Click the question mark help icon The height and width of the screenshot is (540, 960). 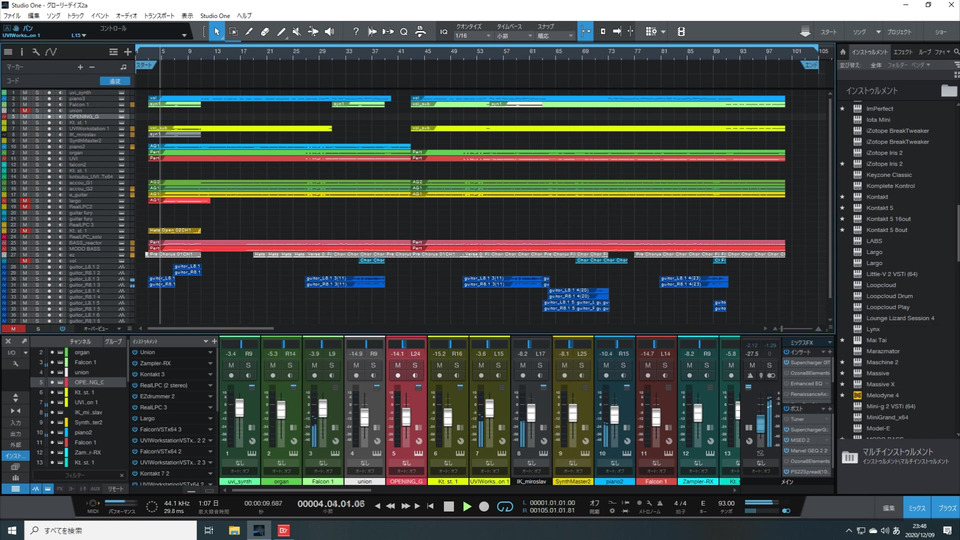[x=356, y=32]
